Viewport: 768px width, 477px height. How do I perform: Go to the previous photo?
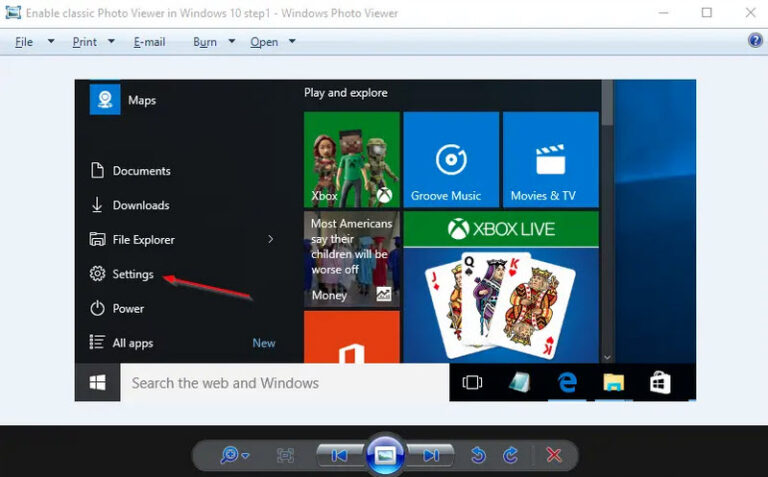(x=340, y=455)
